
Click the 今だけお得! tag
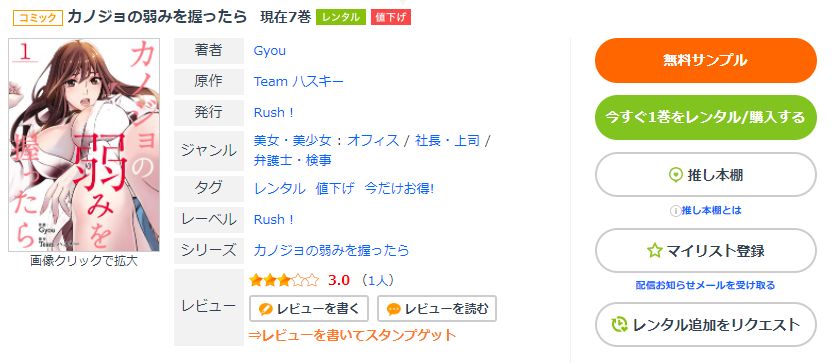pyautogui.click(x=399, y=188)
